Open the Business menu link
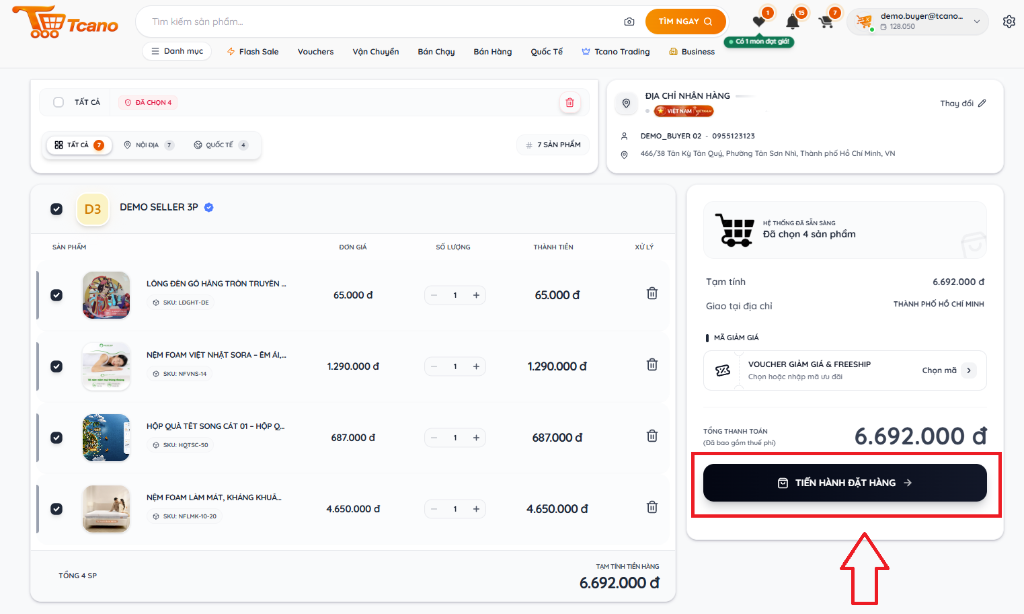Image resolution: width=1024 pixels, height=614 pixels. coord(692,52)
